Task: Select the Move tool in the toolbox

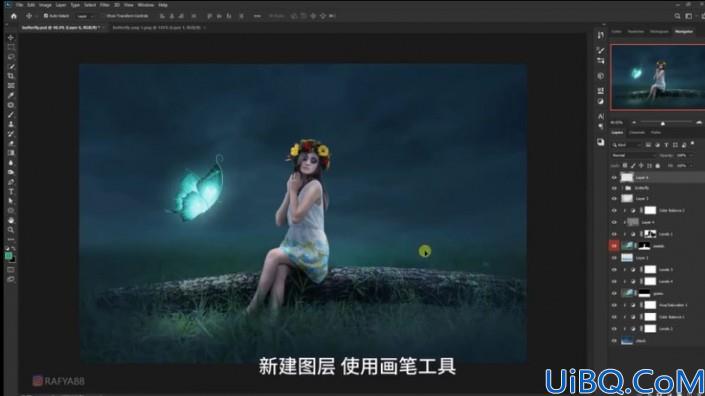Action: [x=11, y=38]
